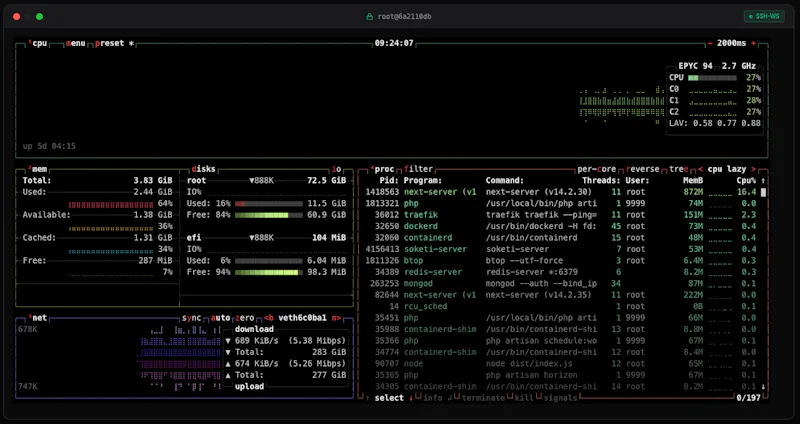Toggle per-core CPU usage in proc
The image size is (800, 424).
click(x=596, y=169)
